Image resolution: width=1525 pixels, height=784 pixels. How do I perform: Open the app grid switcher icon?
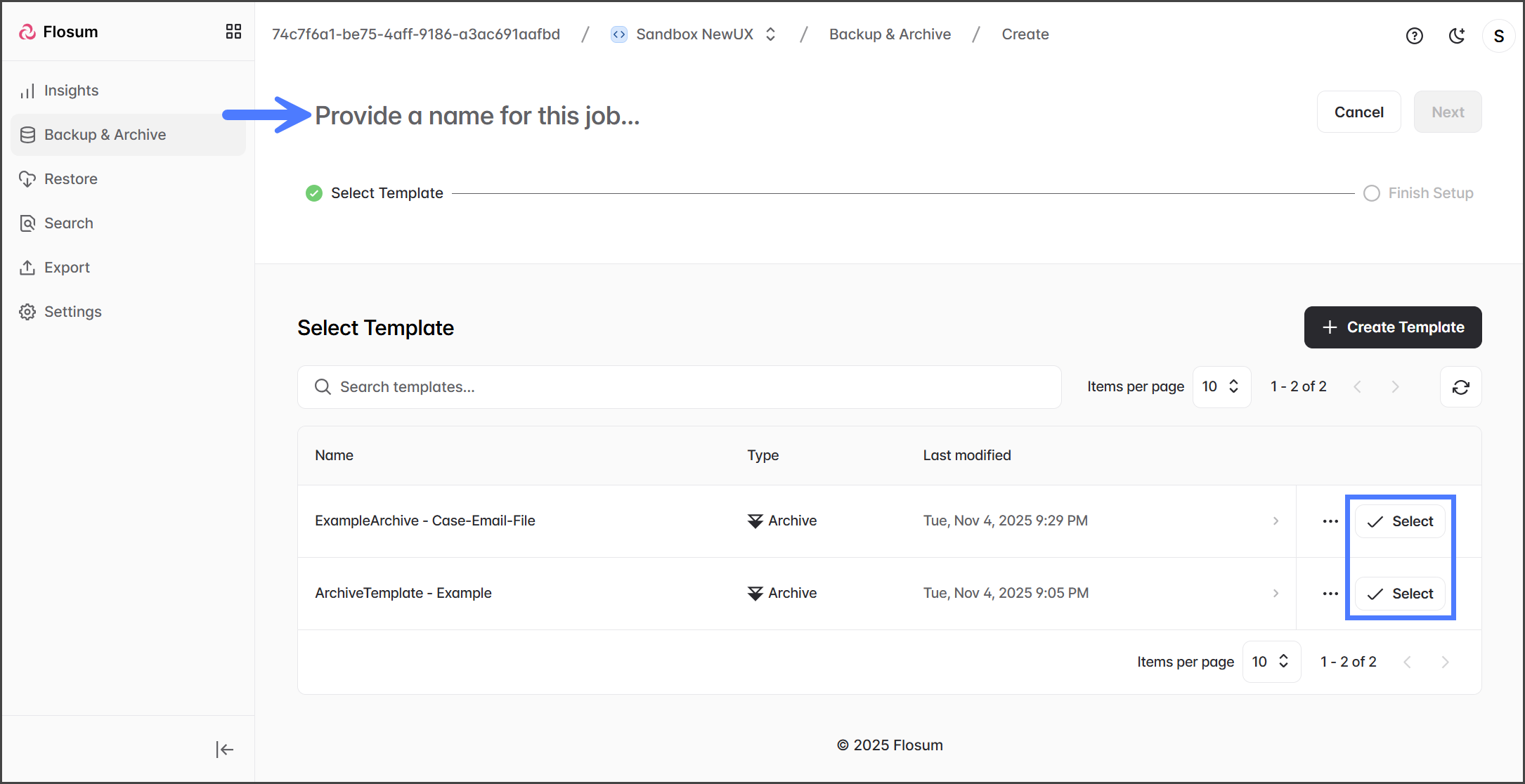coord(233,32)
